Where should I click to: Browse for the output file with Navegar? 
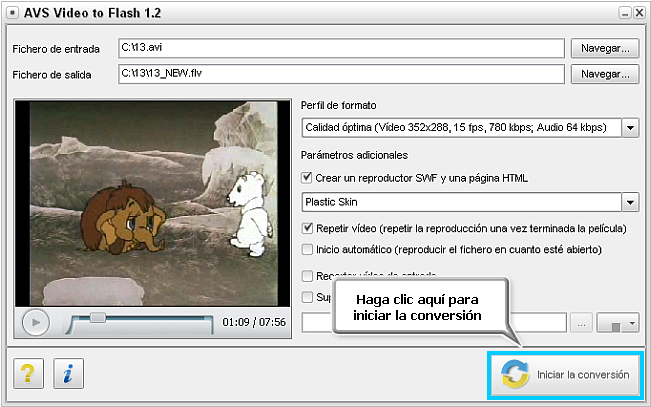(x=605, y=74)
